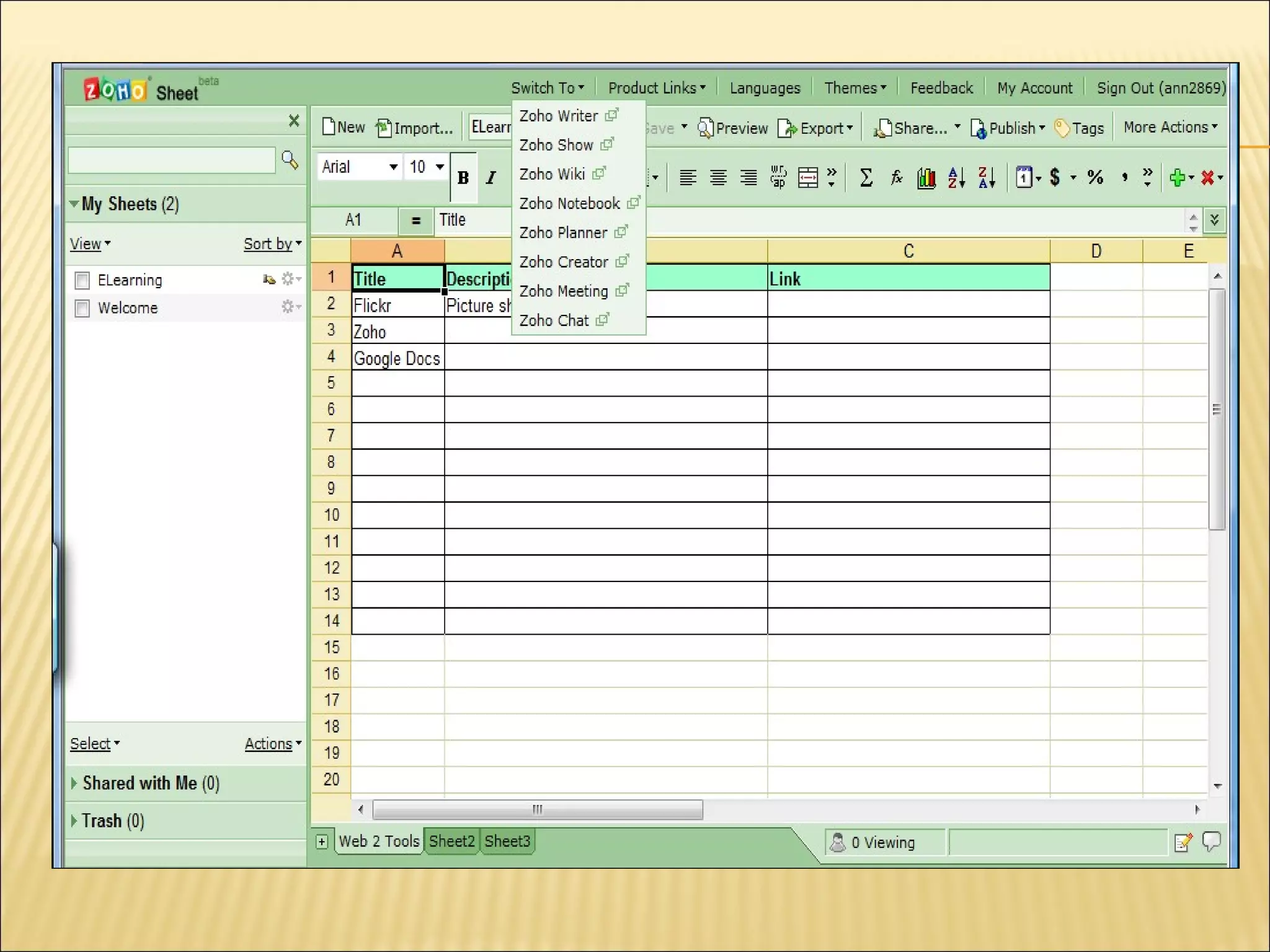
Task: Select Zoho Writer from Switch To menu
Action: tap(559, 116)
